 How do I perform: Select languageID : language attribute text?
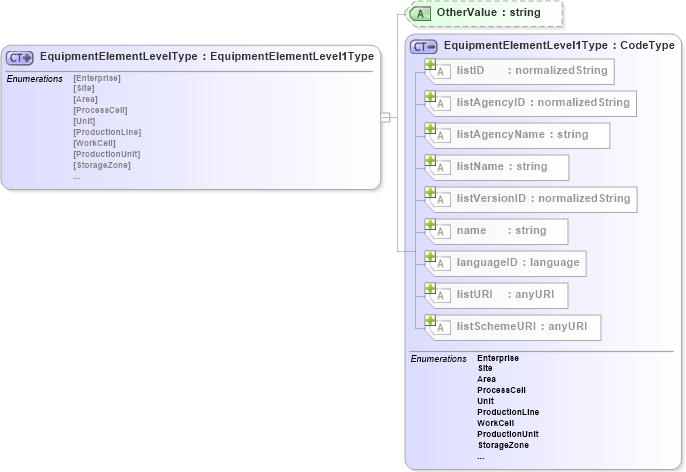pyautogui.click(x=518, y=262)
